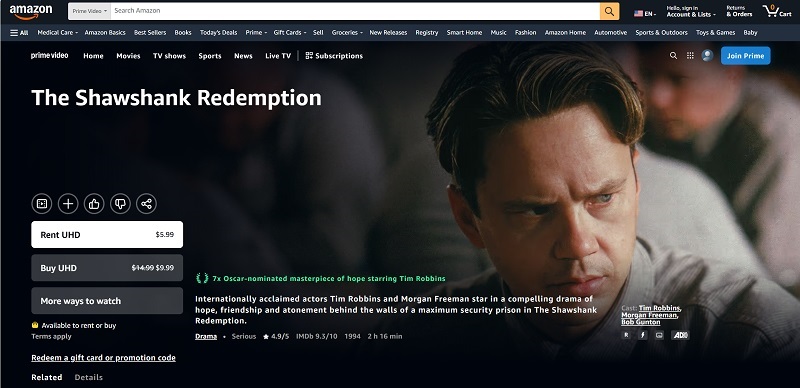Expand Groceries dropdown
The height and width of the screenshot is (388, 800).
[347, 33]
